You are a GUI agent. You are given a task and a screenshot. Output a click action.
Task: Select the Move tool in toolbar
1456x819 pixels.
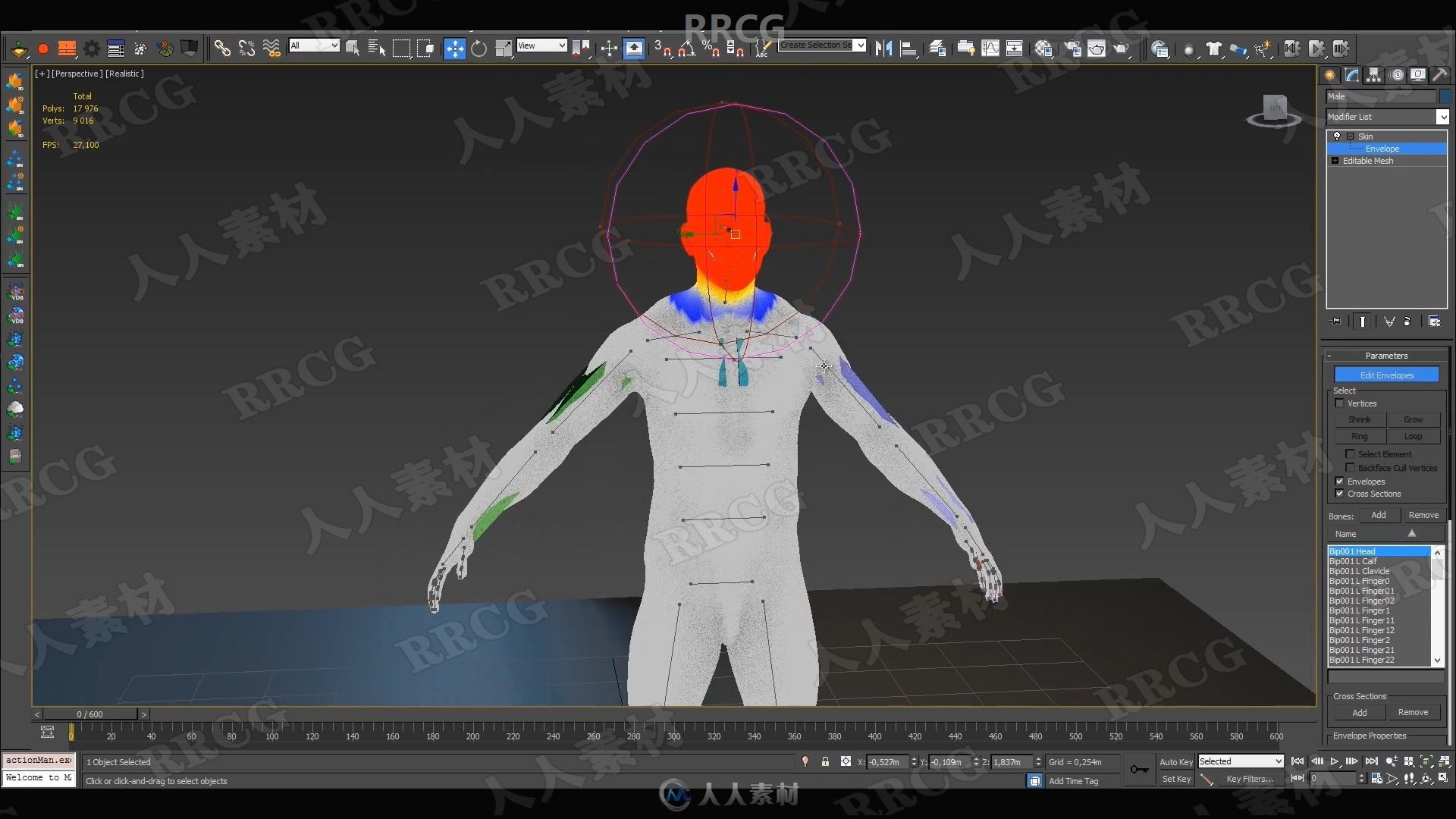(x=454, y=47)
